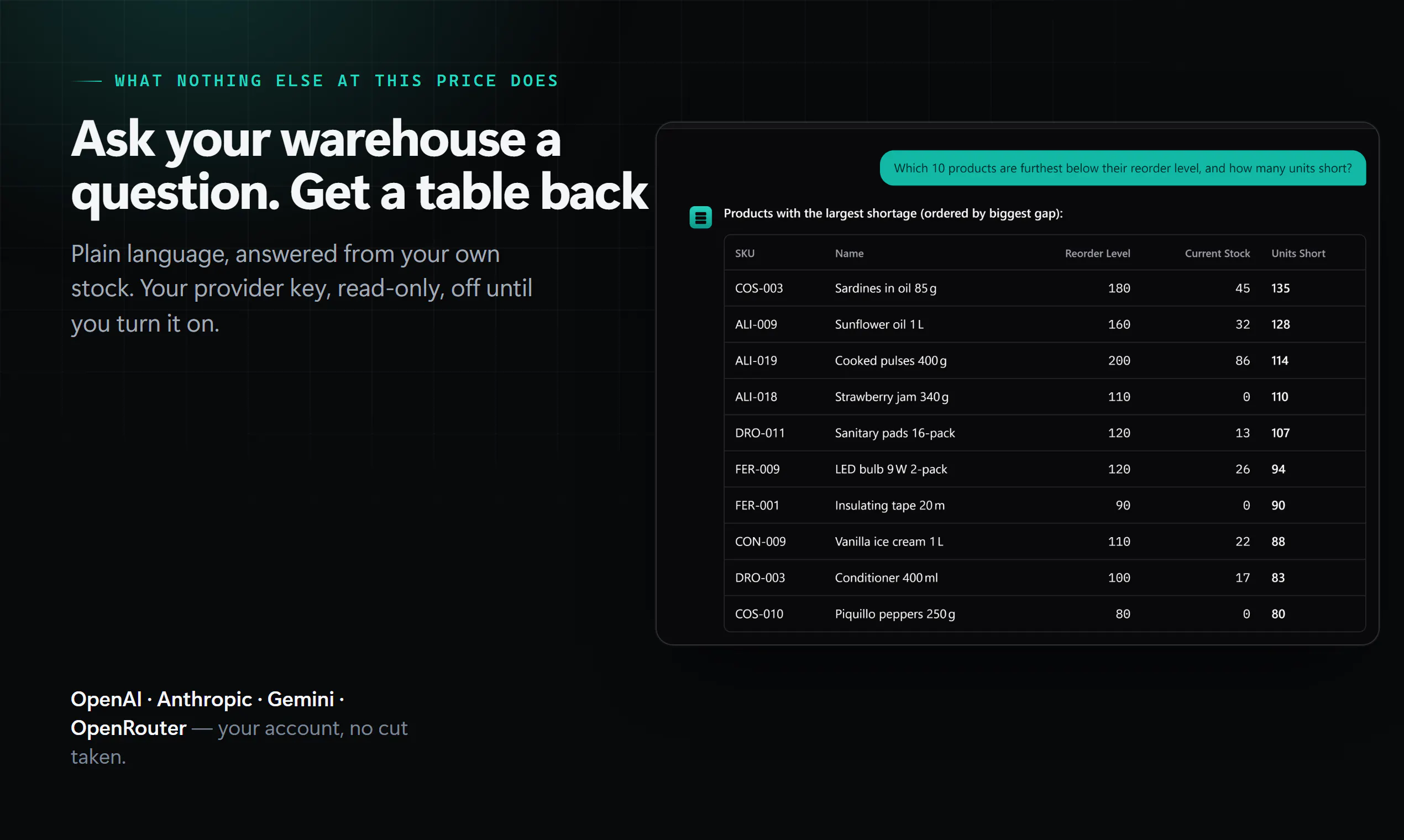1404x840 pixels.
Task: Click the OpenAI provider name
Action: 106,699
